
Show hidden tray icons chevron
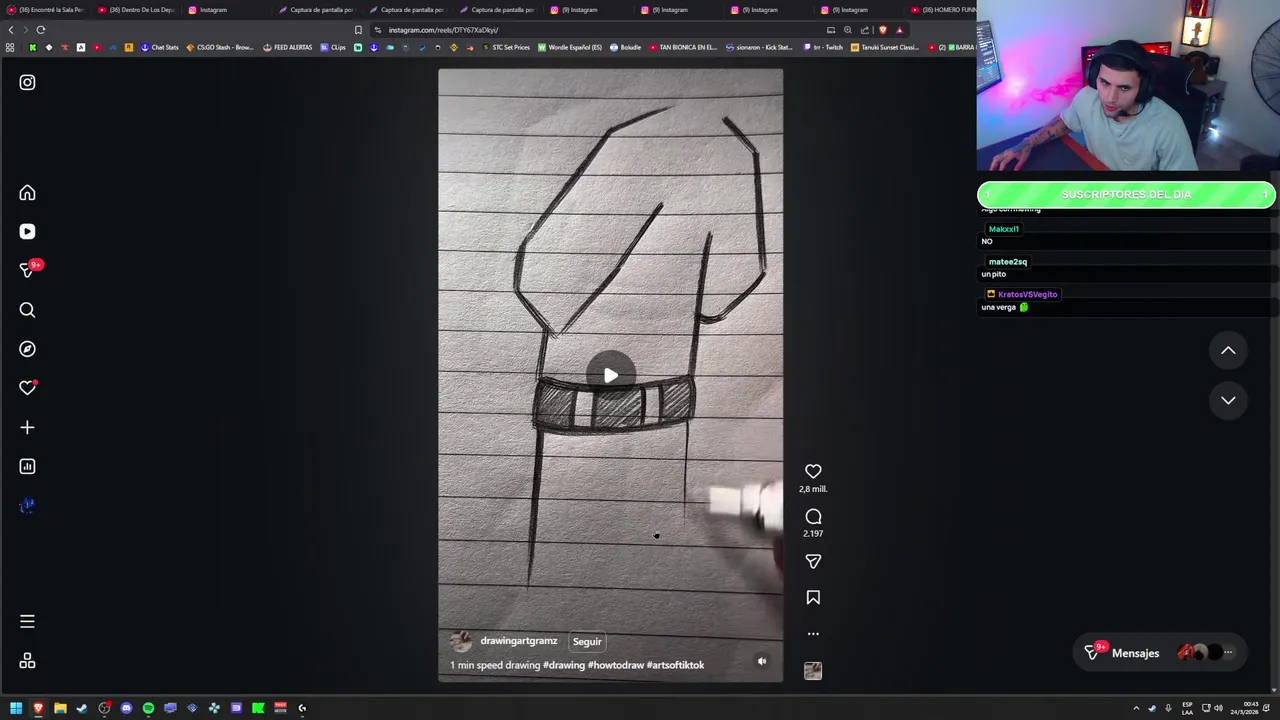pos(1136,708)
